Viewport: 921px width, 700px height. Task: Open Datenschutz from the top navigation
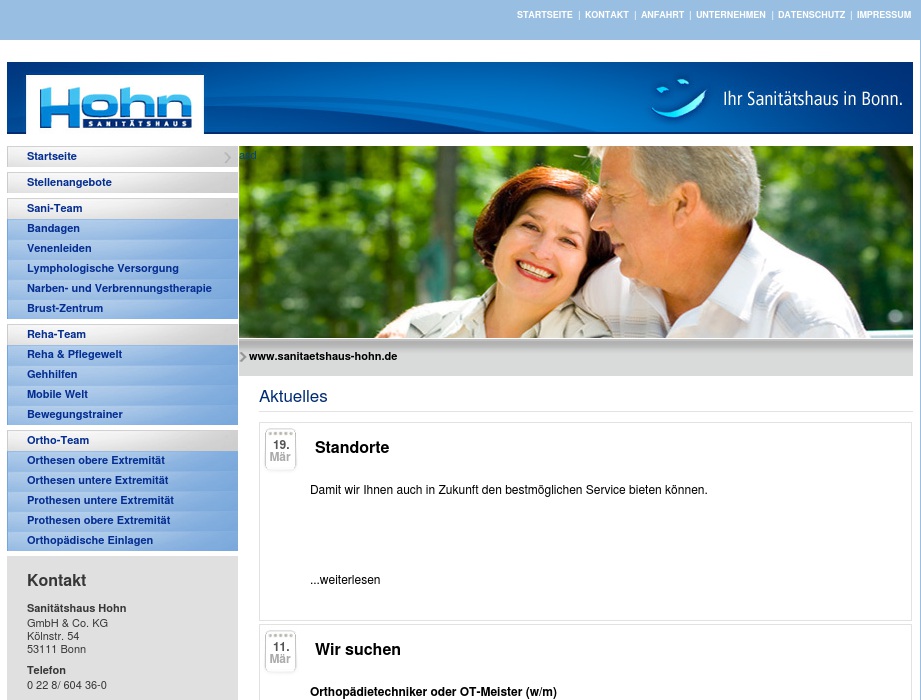[x=811, y=15]
